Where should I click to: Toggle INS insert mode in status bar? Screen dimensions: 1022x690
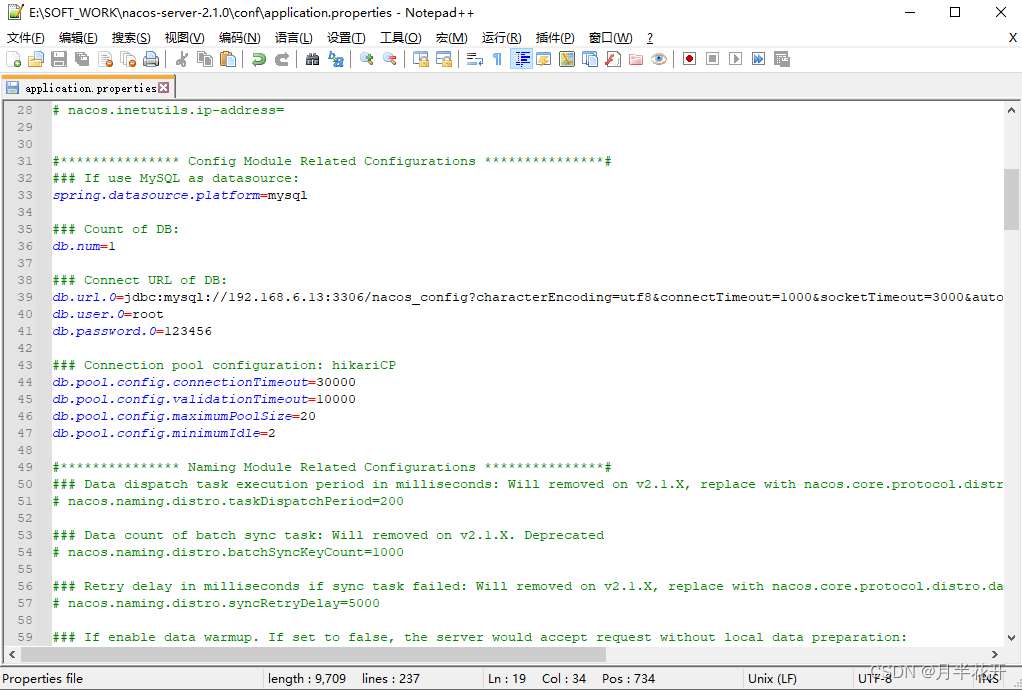[x=988, y=678]
